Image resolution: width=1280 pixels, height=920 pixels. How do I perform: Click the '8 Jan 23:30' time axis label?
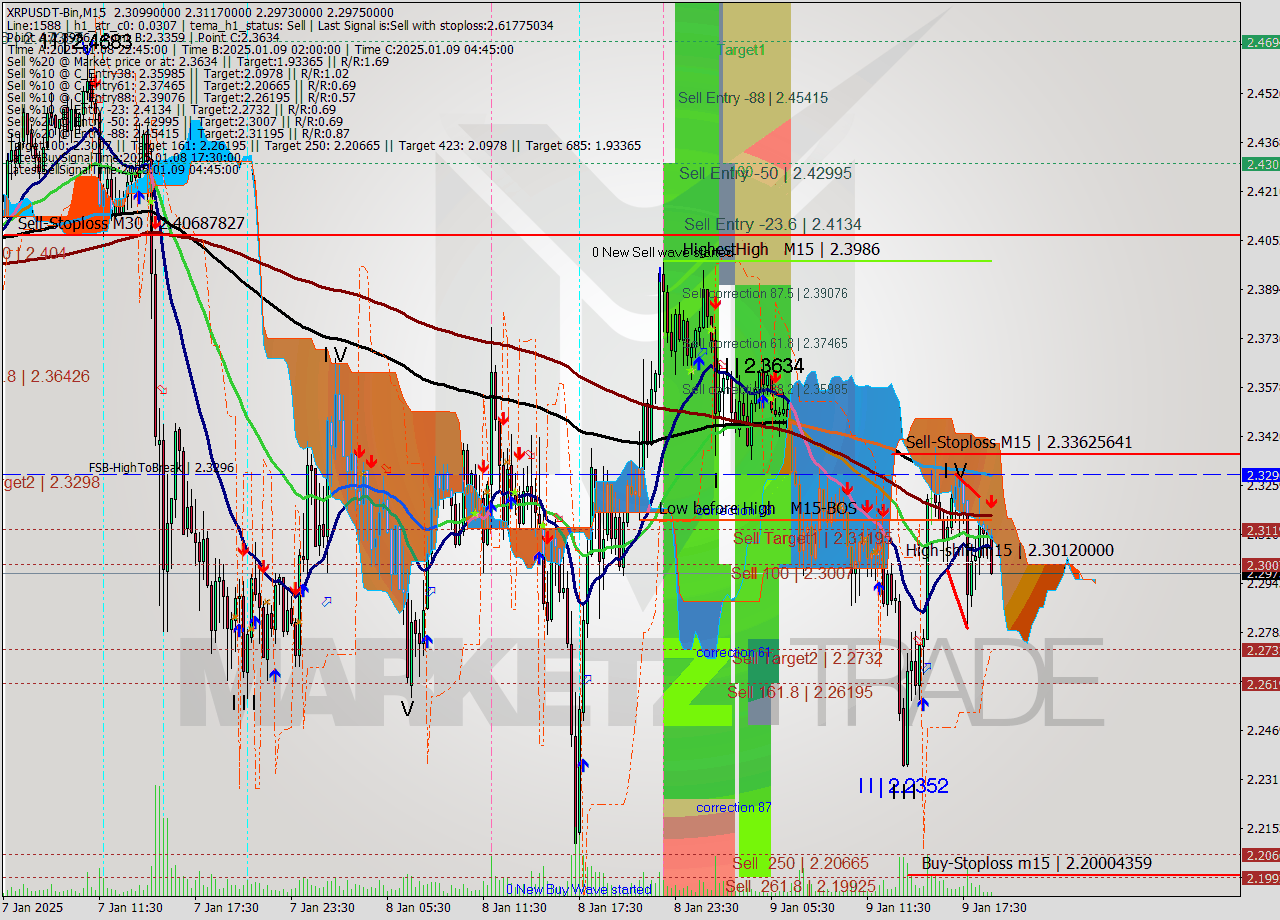(706, 908)
